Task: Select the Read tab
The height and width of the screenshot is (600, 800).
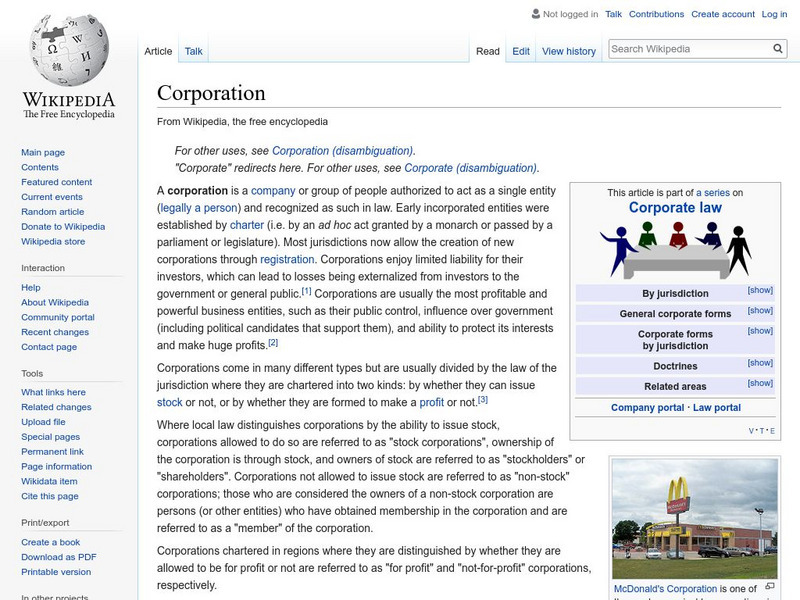Action: [x=488, y=51]
